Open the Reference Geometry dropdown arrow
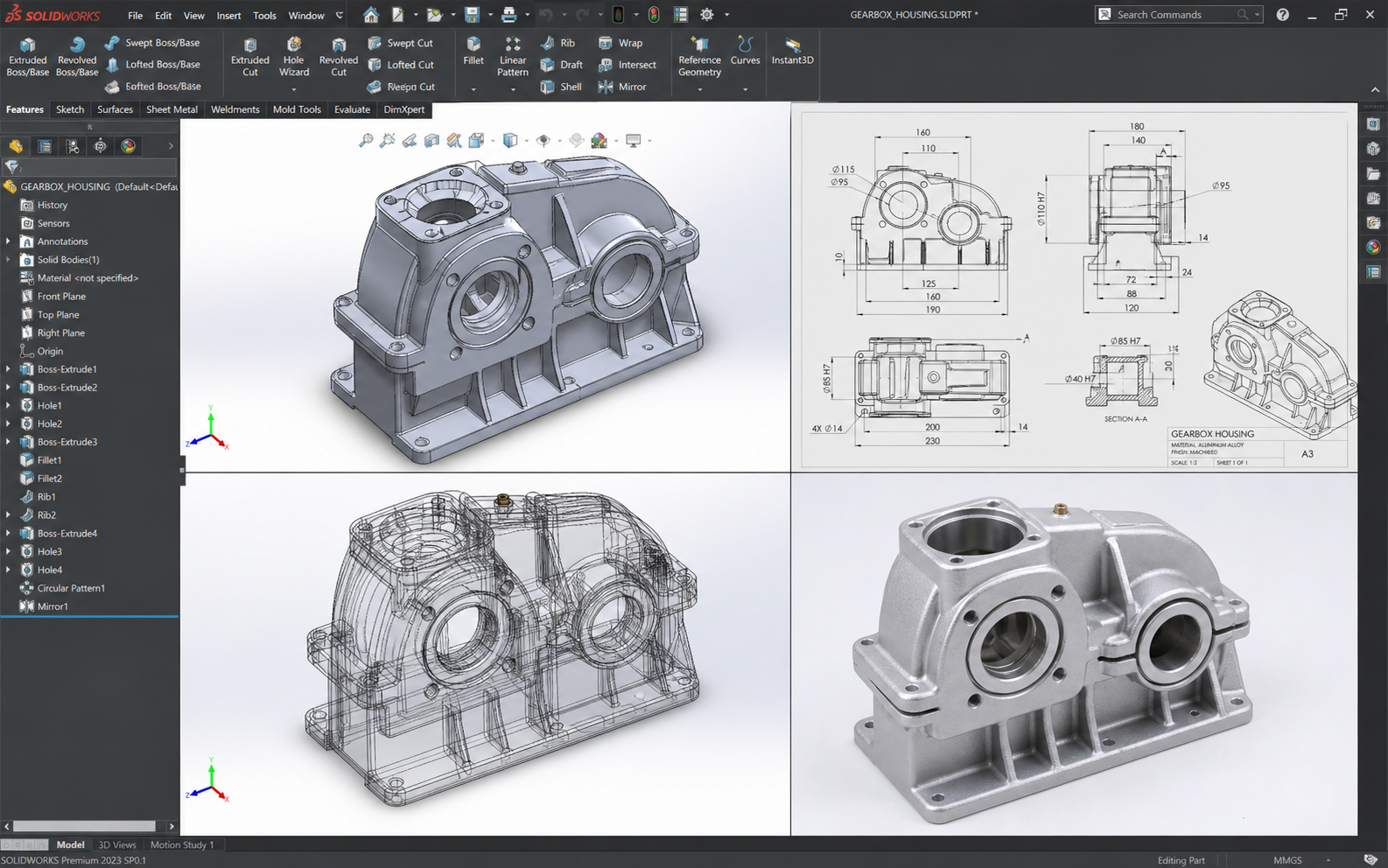The height and width of the screenshot is (868, 1388). [700, 89]
